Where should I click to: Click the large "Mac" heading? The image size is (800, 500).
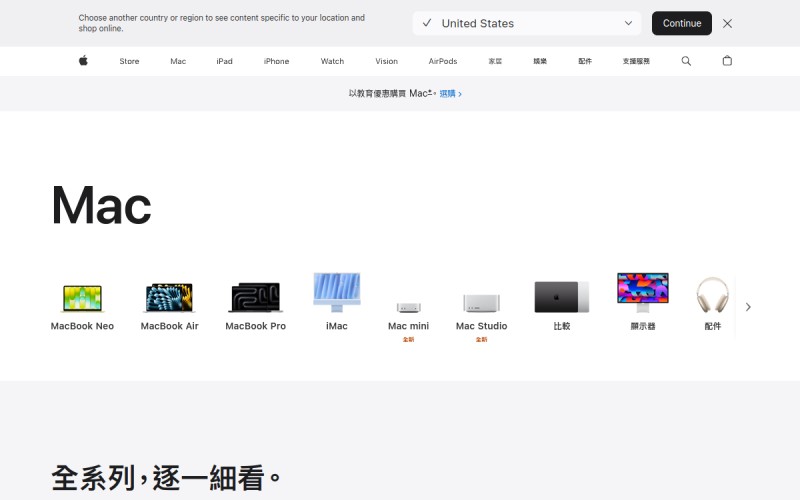102,205
